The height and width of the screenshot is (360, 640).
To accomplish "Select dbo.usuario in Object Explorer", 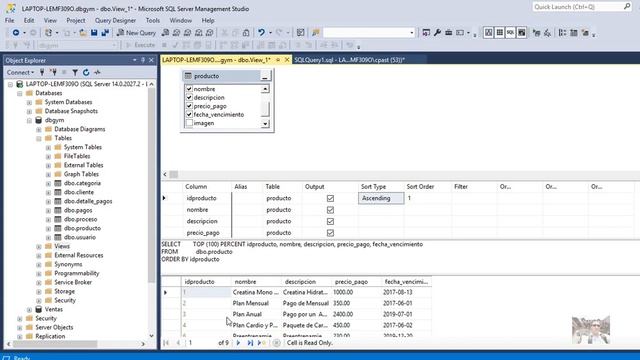I will (x=80, y=237).
